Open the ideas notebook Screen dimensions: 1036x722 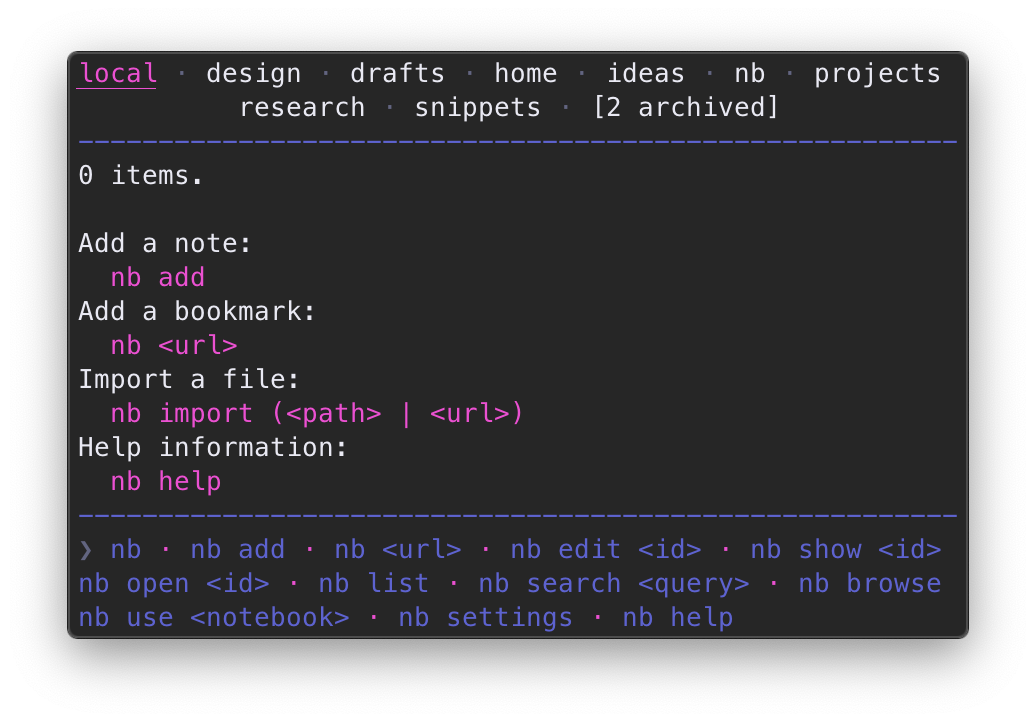(645, 72)
